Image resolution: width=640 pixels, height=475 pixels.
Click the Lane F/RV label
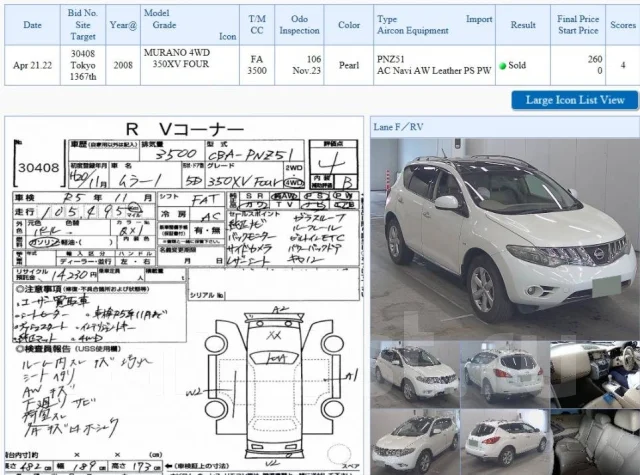pos(398,127)
